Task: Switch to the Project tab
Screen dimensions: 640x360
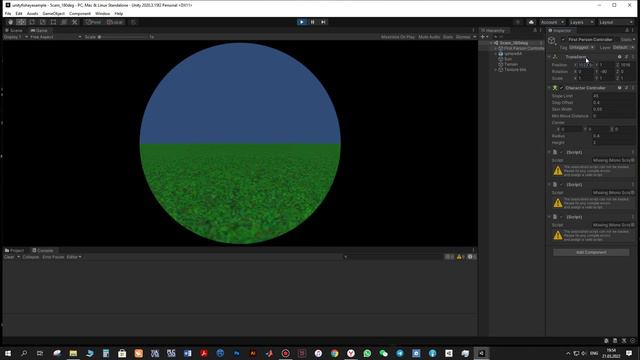Action: coord(15,250)
